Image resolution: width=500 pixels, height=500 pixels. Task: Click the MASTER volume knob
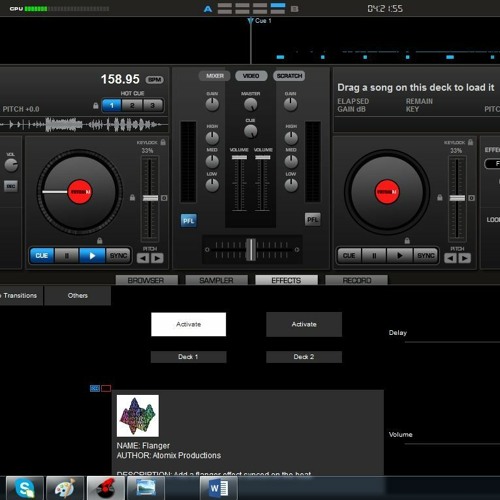tap(251, 105)
